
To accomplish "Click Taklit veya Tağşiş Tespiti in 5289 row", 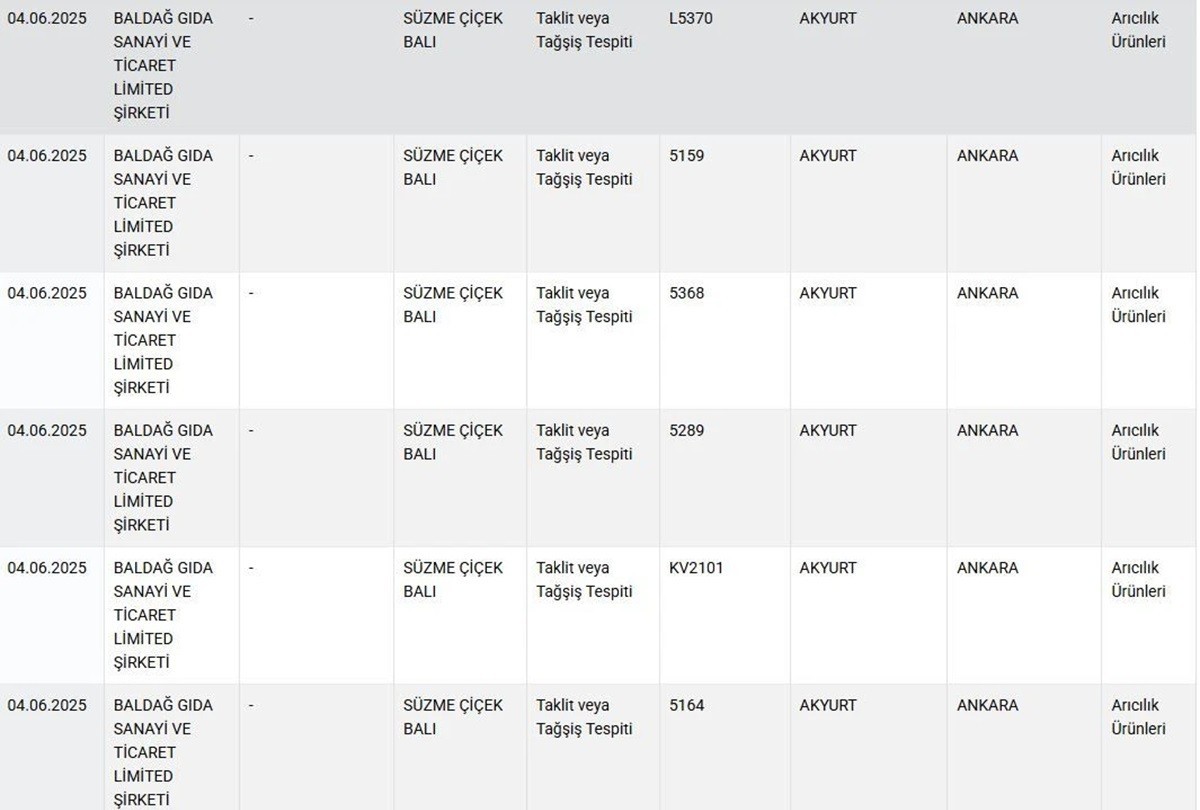I will (584, 442).
